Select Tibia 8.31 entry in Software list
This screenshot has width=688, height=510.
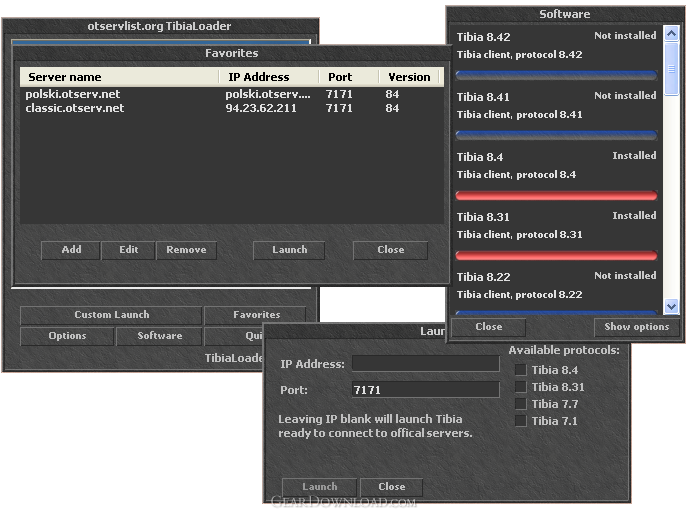coord(556,235)
